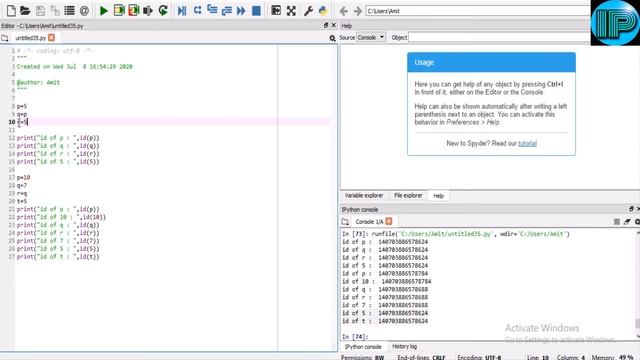Image resolution: width=640 pixels, height=360 pixels.
Task: Click the debug step over icon
Action: (x=198, y=10)
